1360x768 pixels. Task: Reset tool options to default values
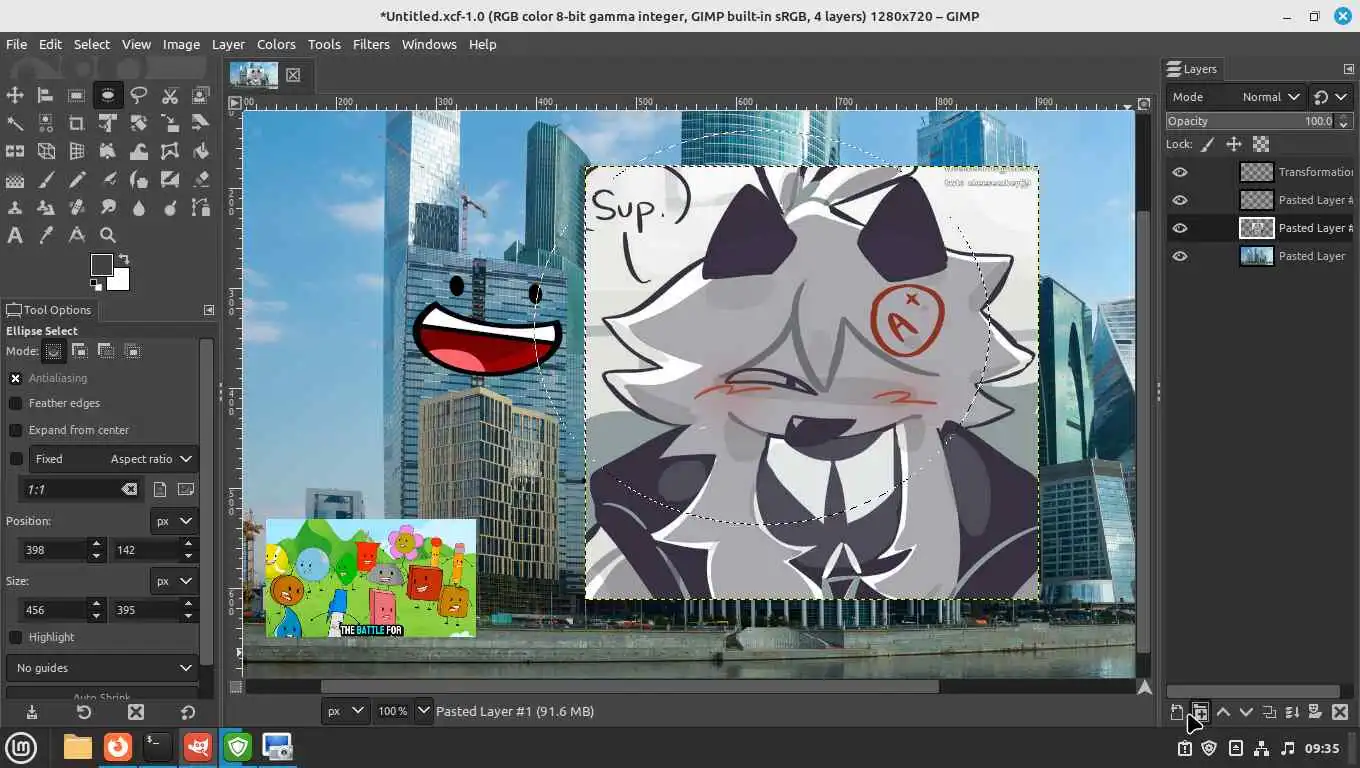188,712
